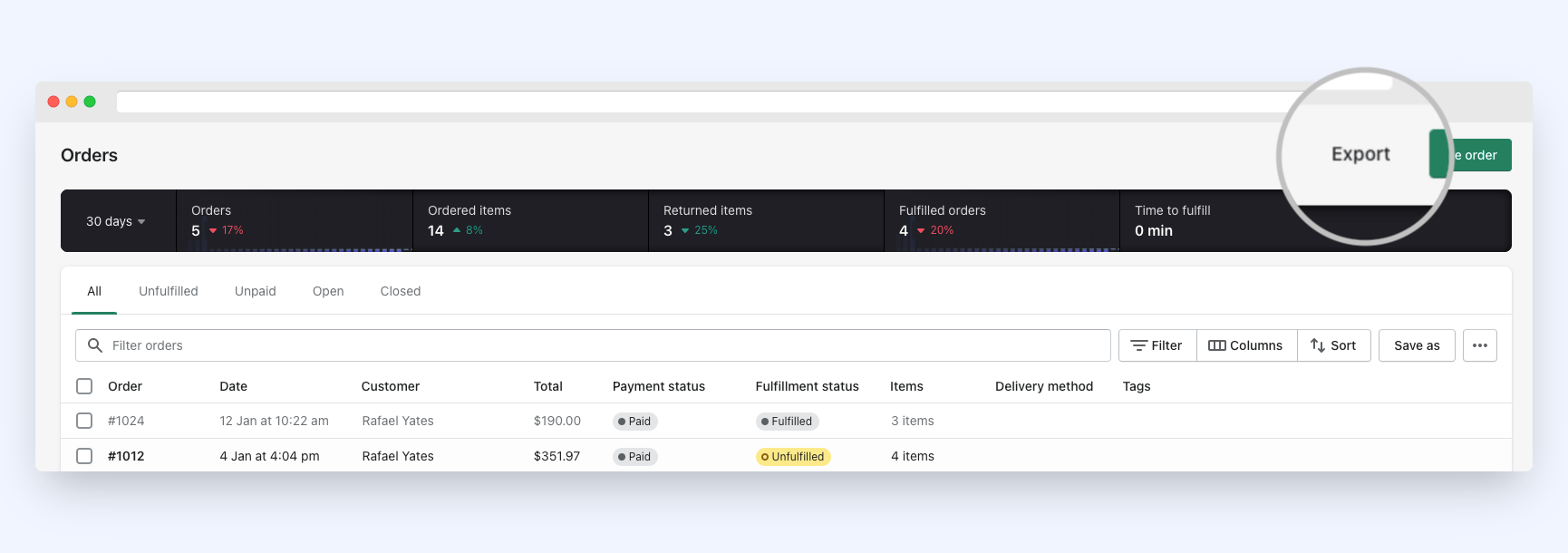This screenshot has height=553, width=1568.
Task: Switch to the All tab
Action: [94, 291]
